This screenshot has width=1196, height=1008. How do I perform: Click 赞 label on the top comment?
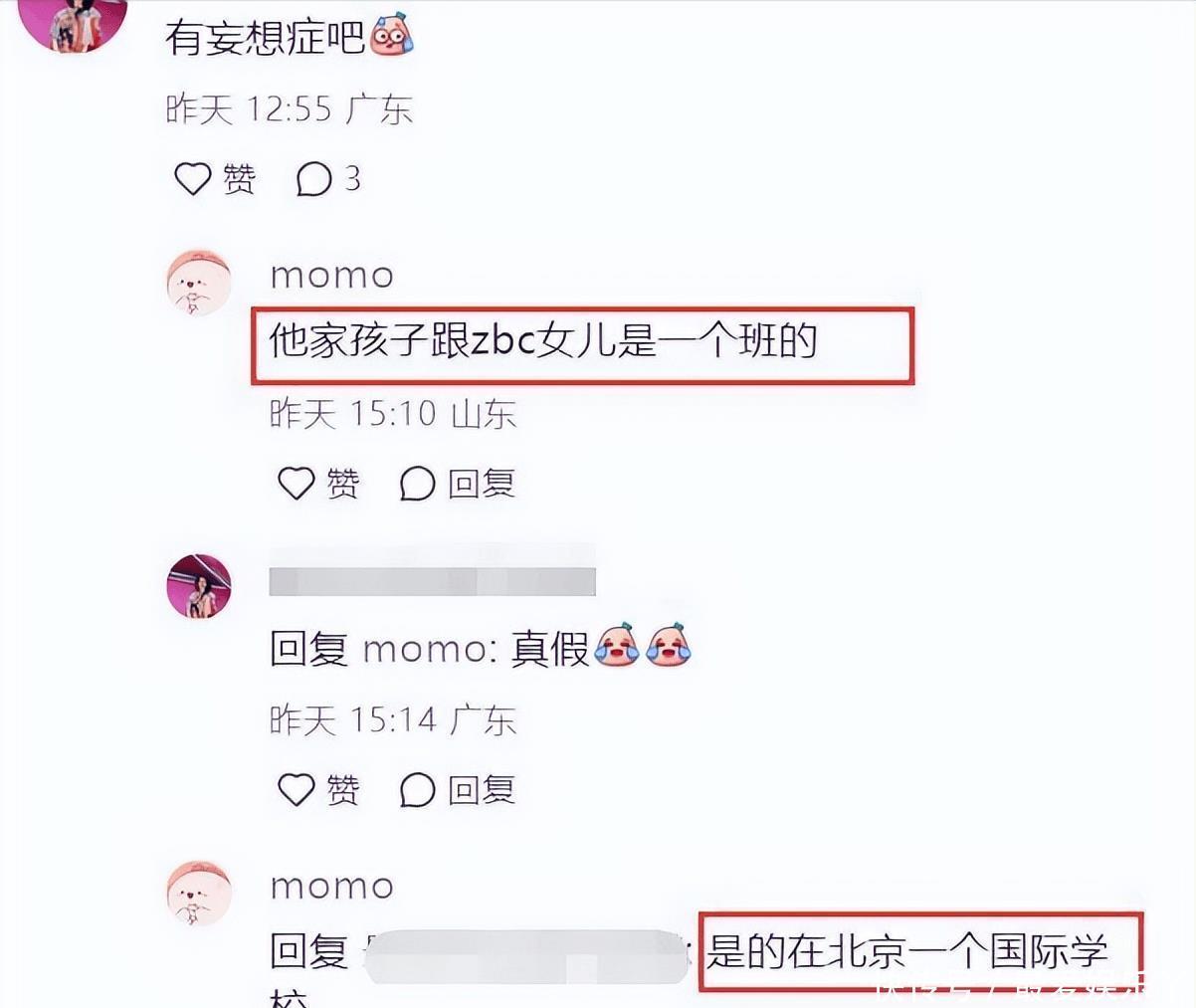[x=239, y=179]
